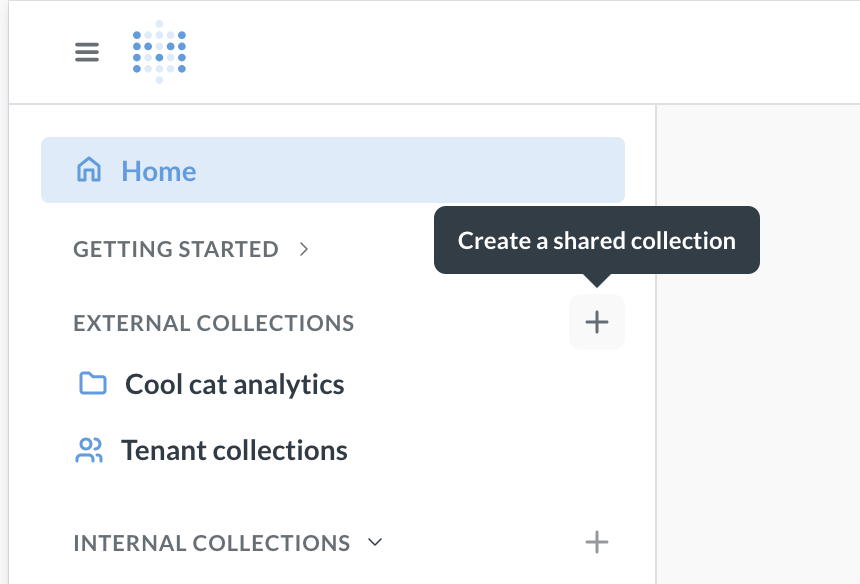Click the Create a shared collection tooltip
This screenshot has width=860, height=584.
coord(597,240)
